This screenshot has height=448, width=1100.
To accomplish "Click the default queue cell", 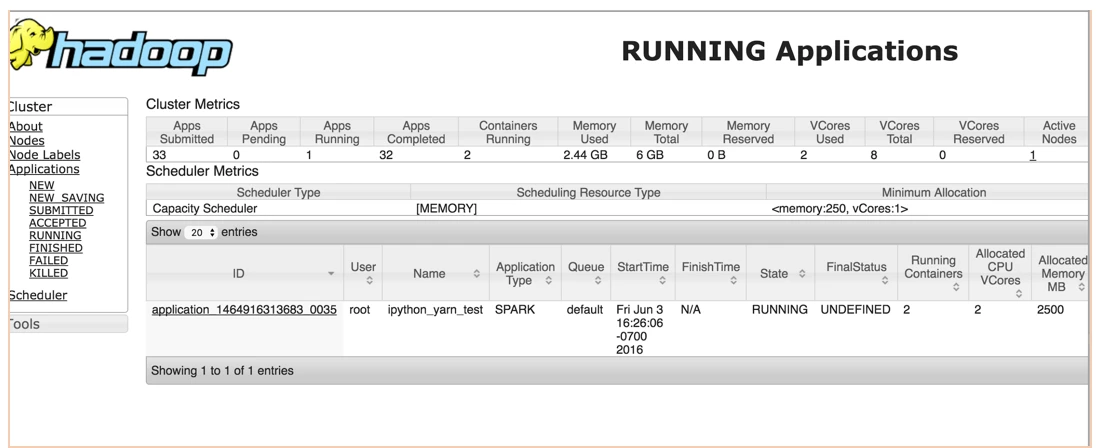I will (585, 310).
